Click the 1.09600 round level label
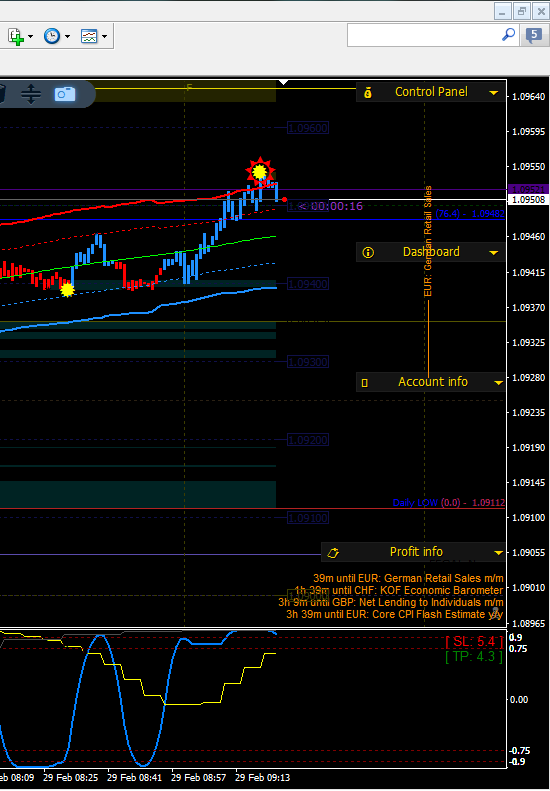This screenshot has width=550, height=791. click(308, 128)
